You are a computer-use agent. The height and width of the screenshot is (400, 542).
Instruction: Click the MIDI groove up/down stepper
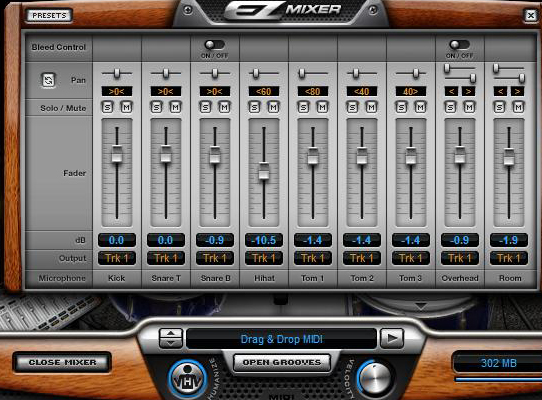171,338
